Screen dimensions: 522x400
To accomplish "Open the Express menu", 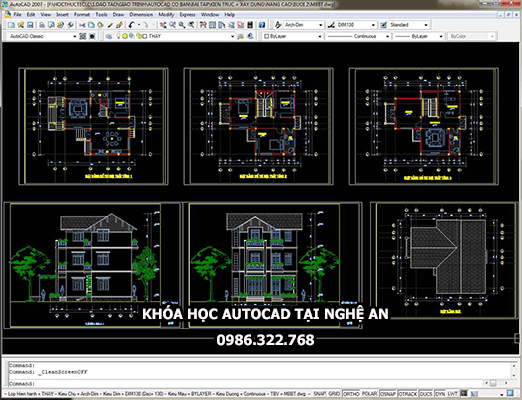I will tap(188, 15).
